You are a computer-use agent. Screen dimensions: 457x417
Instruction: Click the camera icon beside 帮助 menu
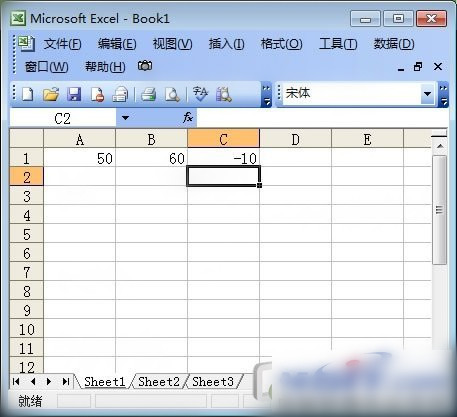pos(145,66)
